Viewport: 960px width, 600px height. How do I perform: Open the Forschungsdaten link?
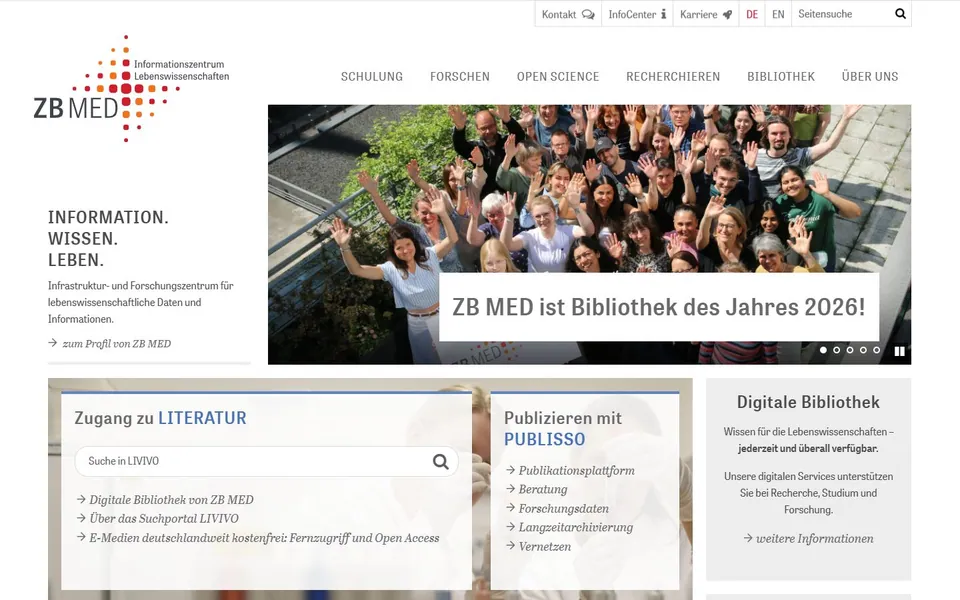[558, 508]
